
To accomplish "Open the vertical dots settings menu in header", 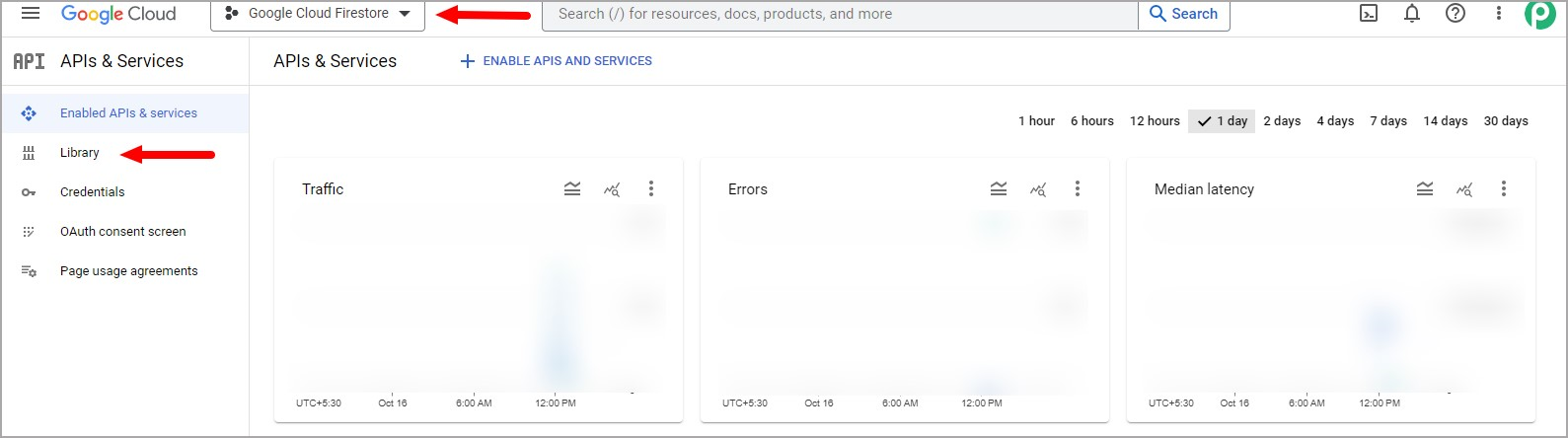I will click(x=1498, y=14).
